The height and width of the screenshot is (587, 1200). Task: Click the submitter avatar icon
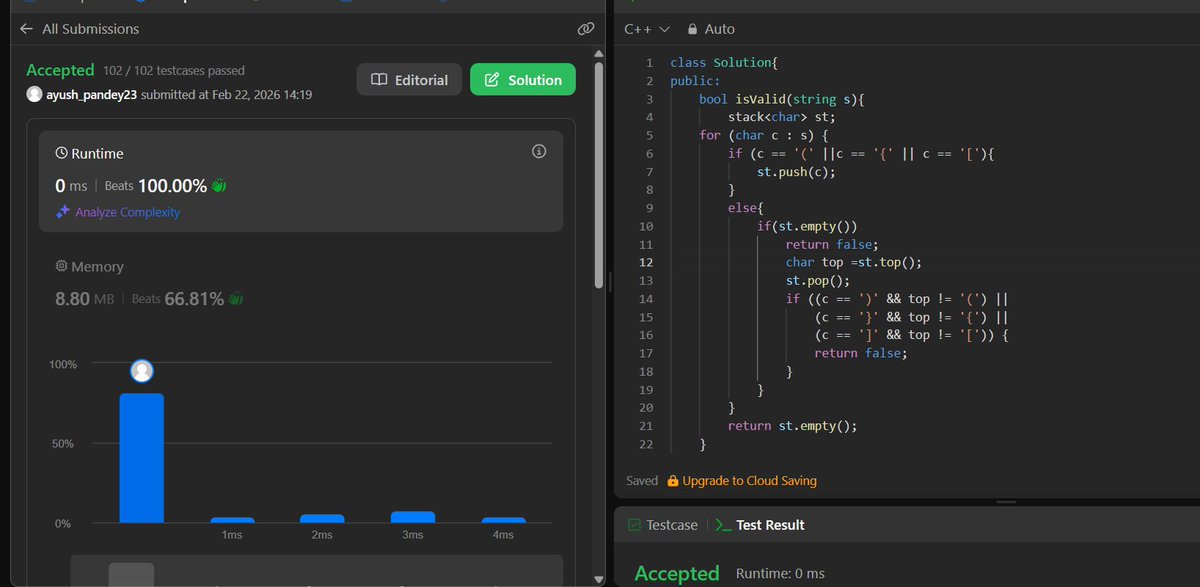34,94
